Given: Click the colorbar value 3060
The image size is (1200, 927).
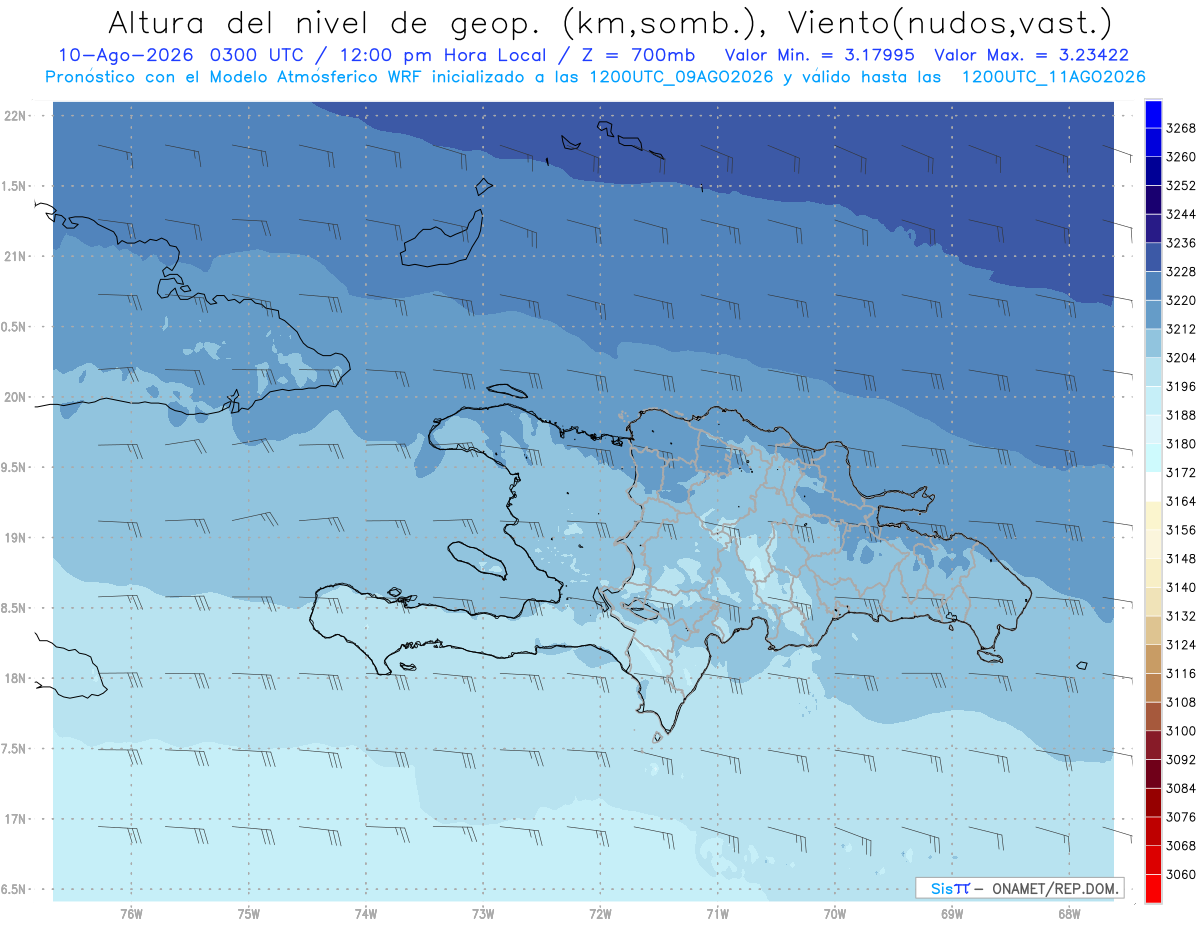Looking at the screenshot, I should pyautogui.click(x=1181, y=875).
